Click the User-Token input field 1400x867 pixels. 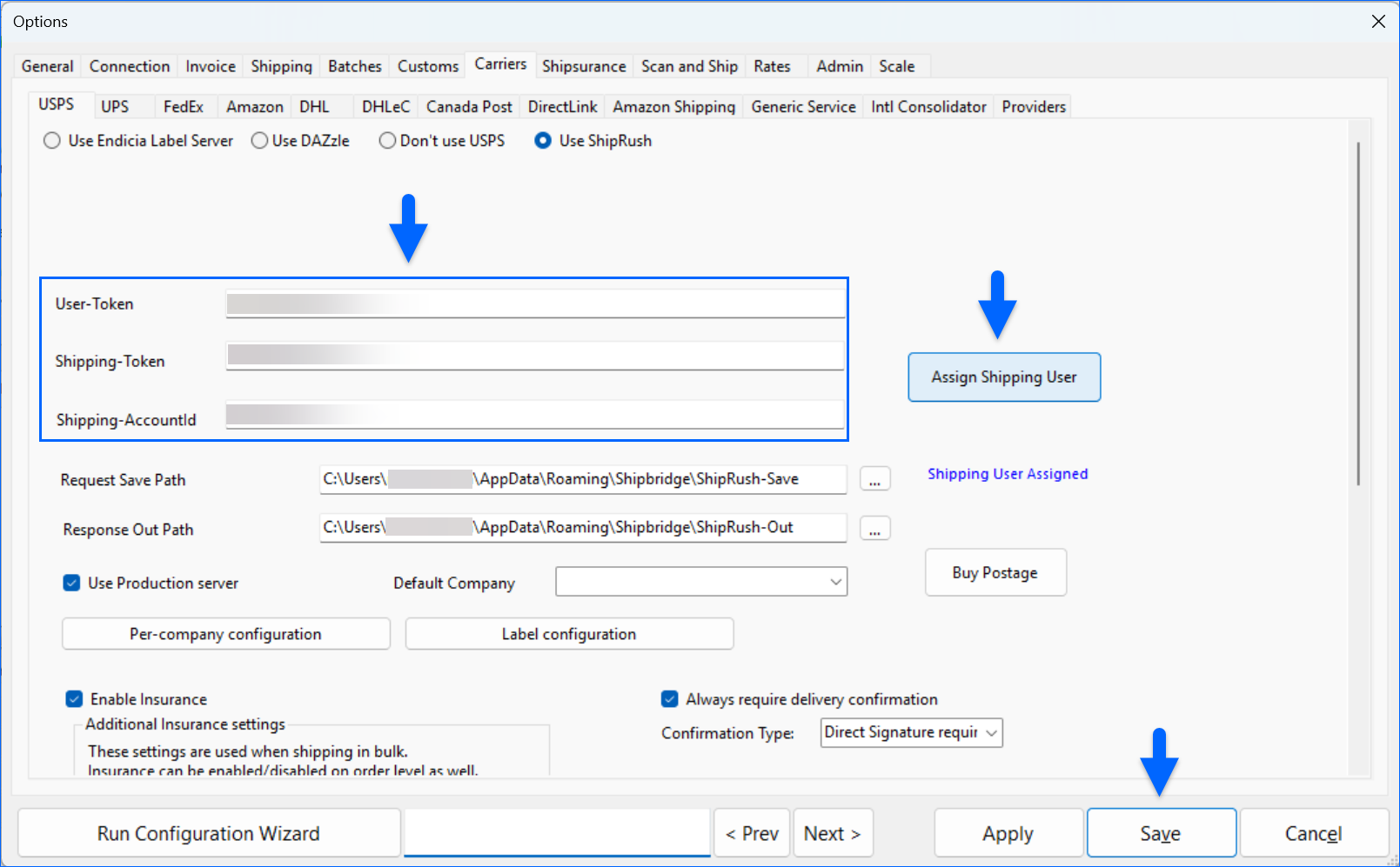(x=534, y=304)
